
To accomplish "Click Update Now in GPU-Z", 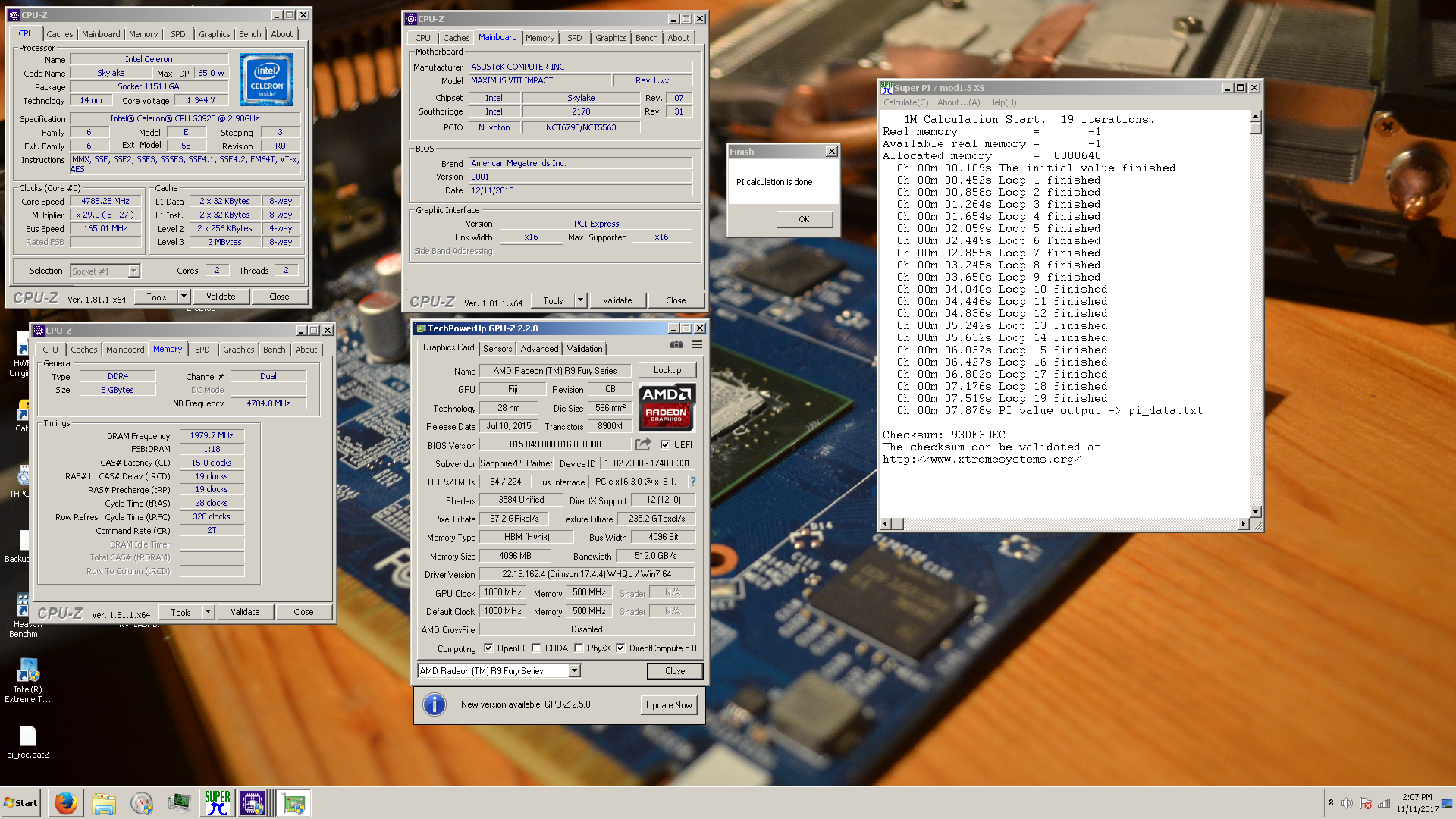I will point(669,704).
